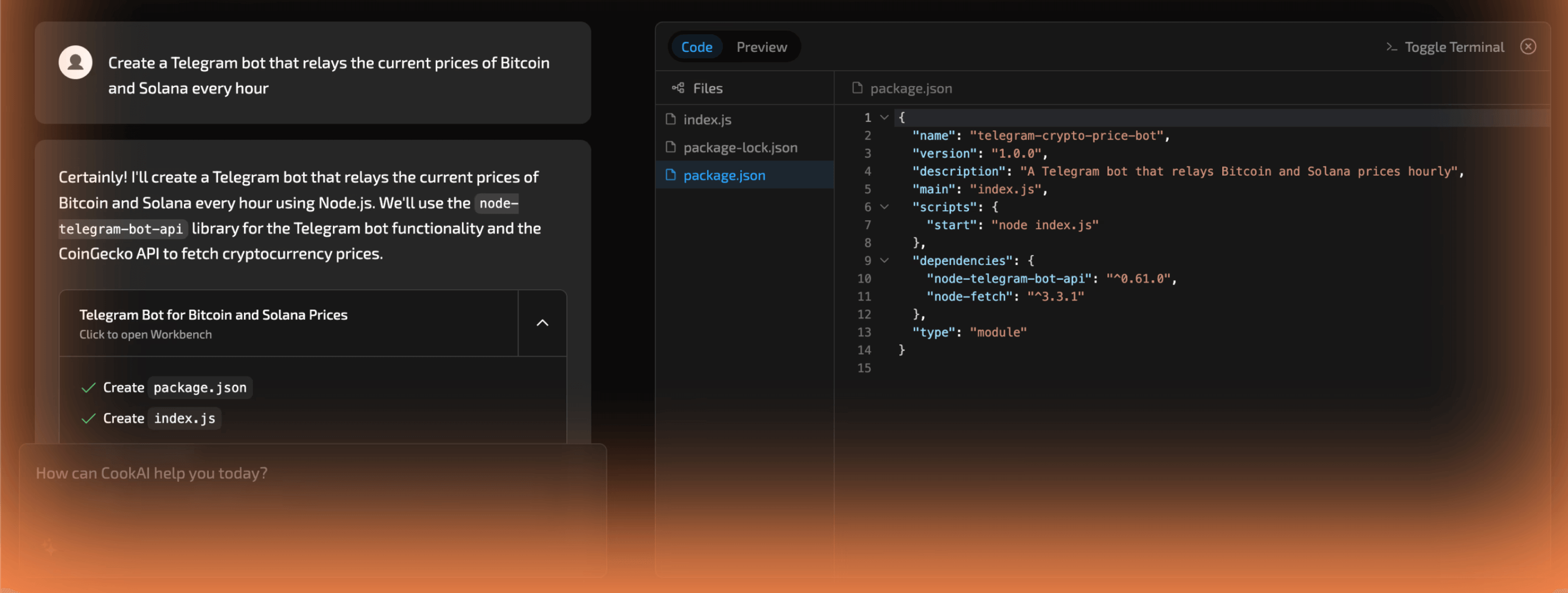Fold the scripts block at line 6
Viewport: 1568px width, 593px height.
884,207
